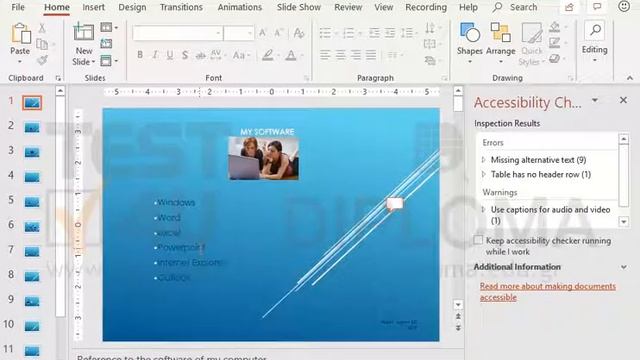Open the Arrange menu
Viewport: 640px width, 360px height.
(x=501, y=44)
